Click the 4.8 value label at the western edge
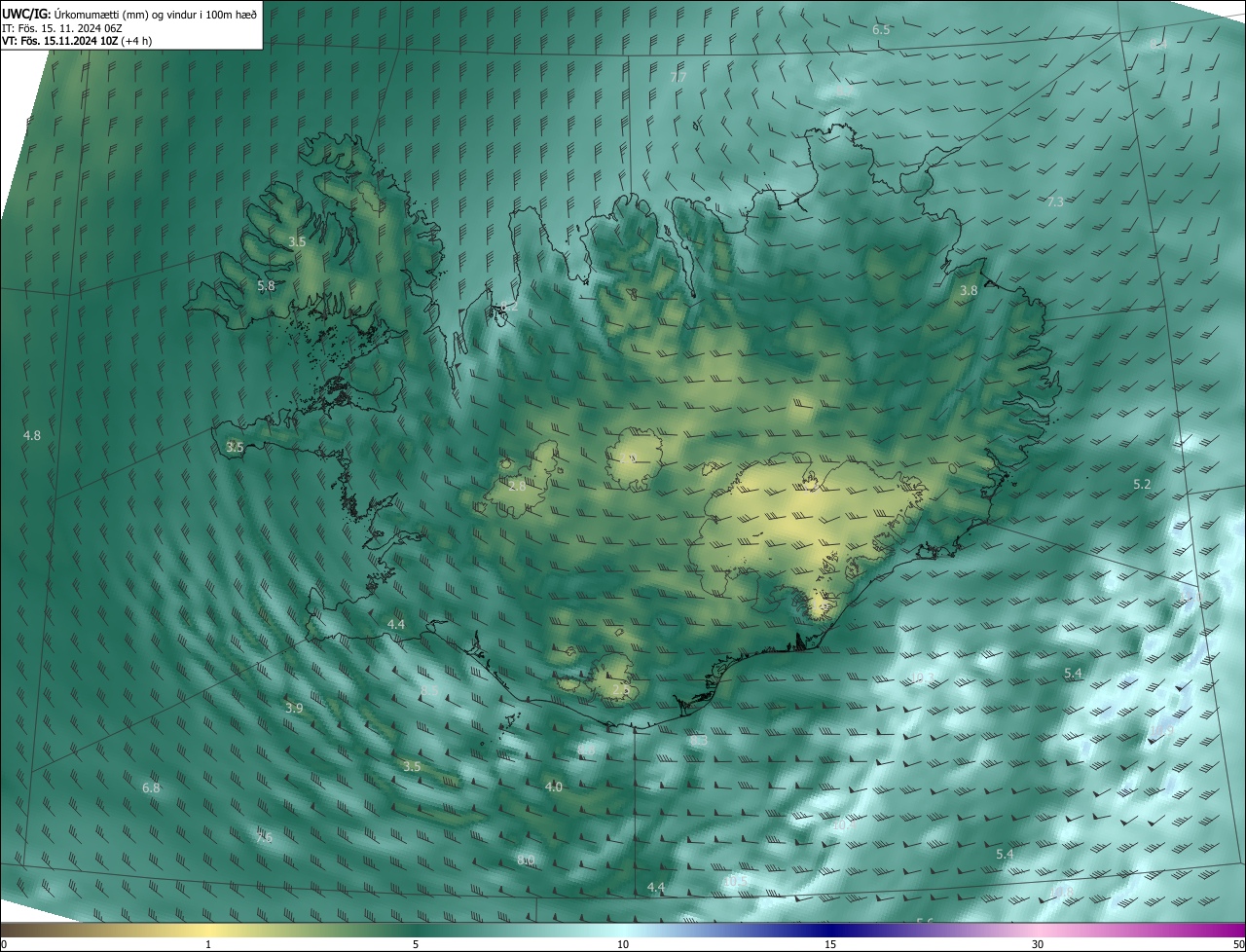Image resolution: width=1246 pixels, height=952 pixels. (x=32, y=436)
